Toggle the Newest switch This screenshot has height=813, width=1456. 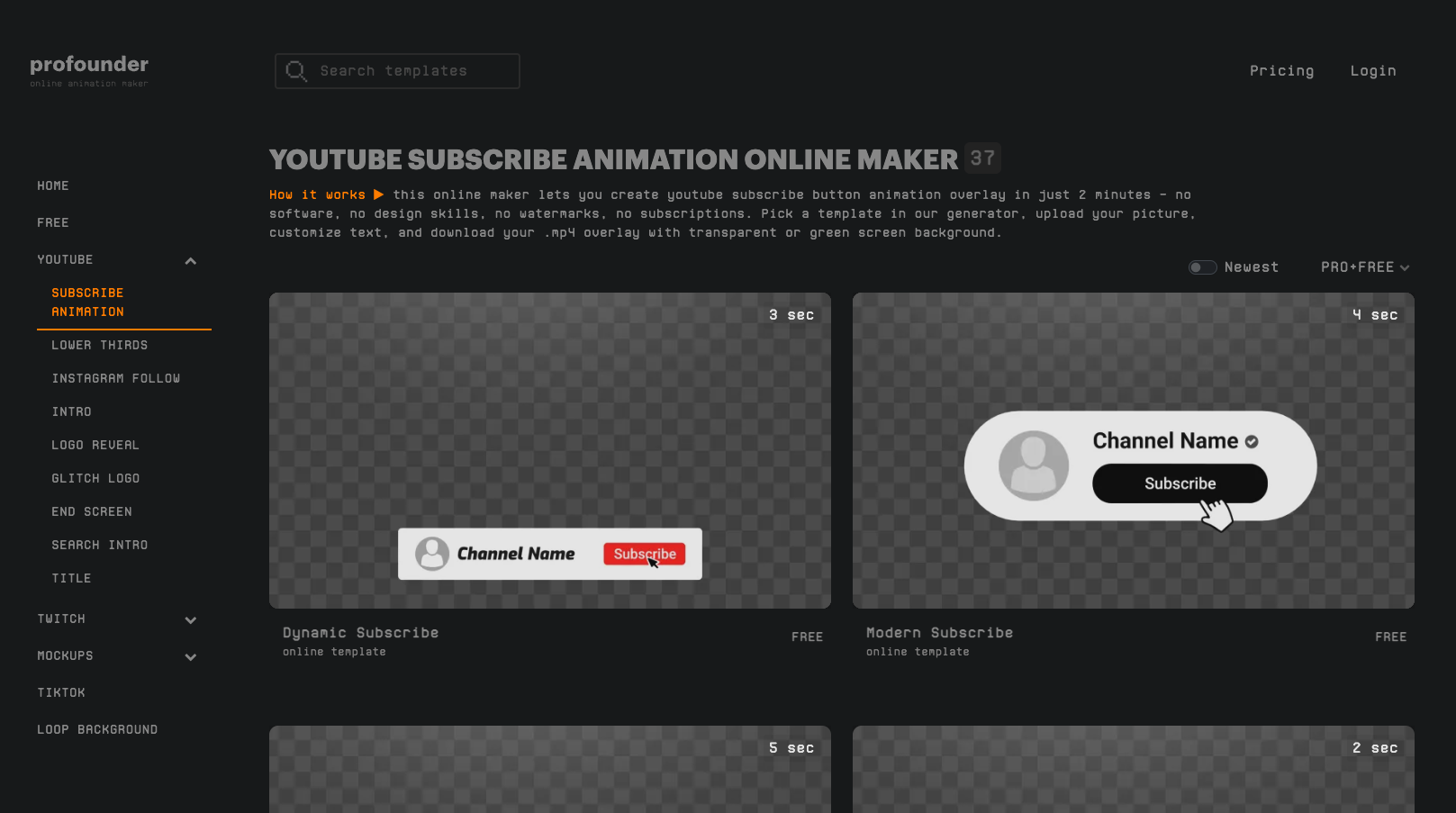pos(1202,267)
